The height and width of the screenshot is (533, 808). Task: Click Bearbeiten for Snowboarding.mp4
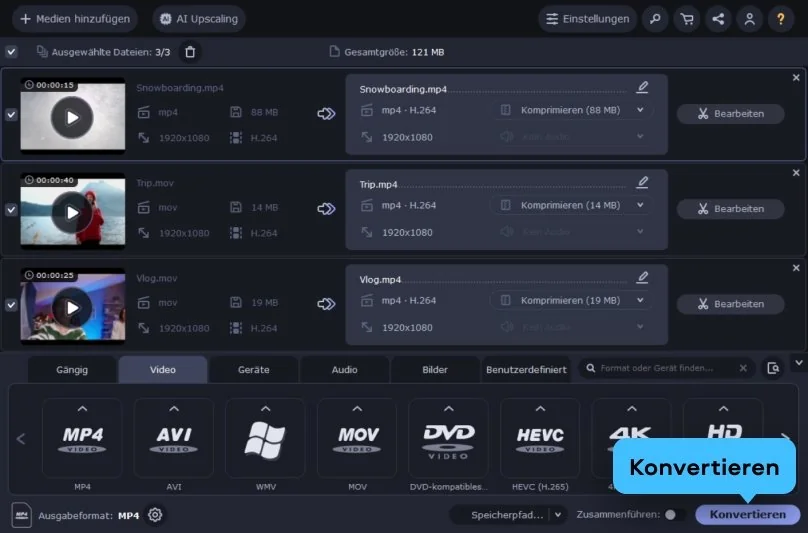[731, 114]
